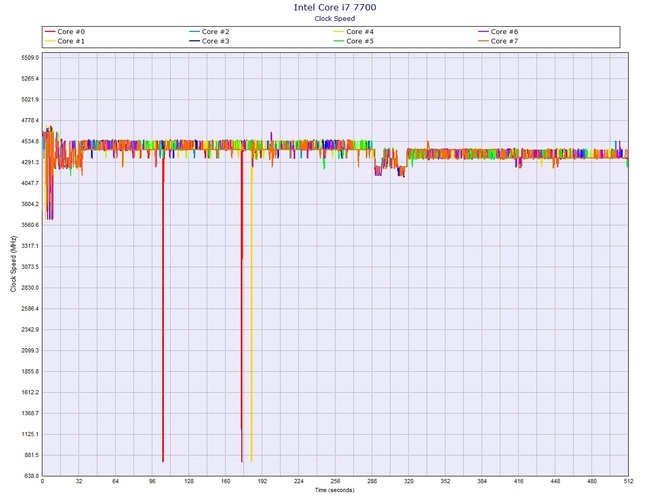Image resolution: width=670 pixels, height=502 pixels.
Task: Click the Clock Speed (MHz) axis label
Action: 14,264
